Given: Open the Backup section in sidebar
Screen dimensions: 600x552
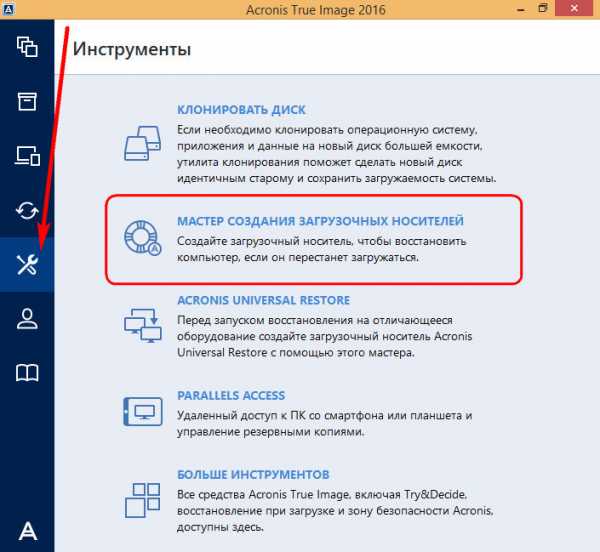Looking at the screenshot, I should (27, 47).
